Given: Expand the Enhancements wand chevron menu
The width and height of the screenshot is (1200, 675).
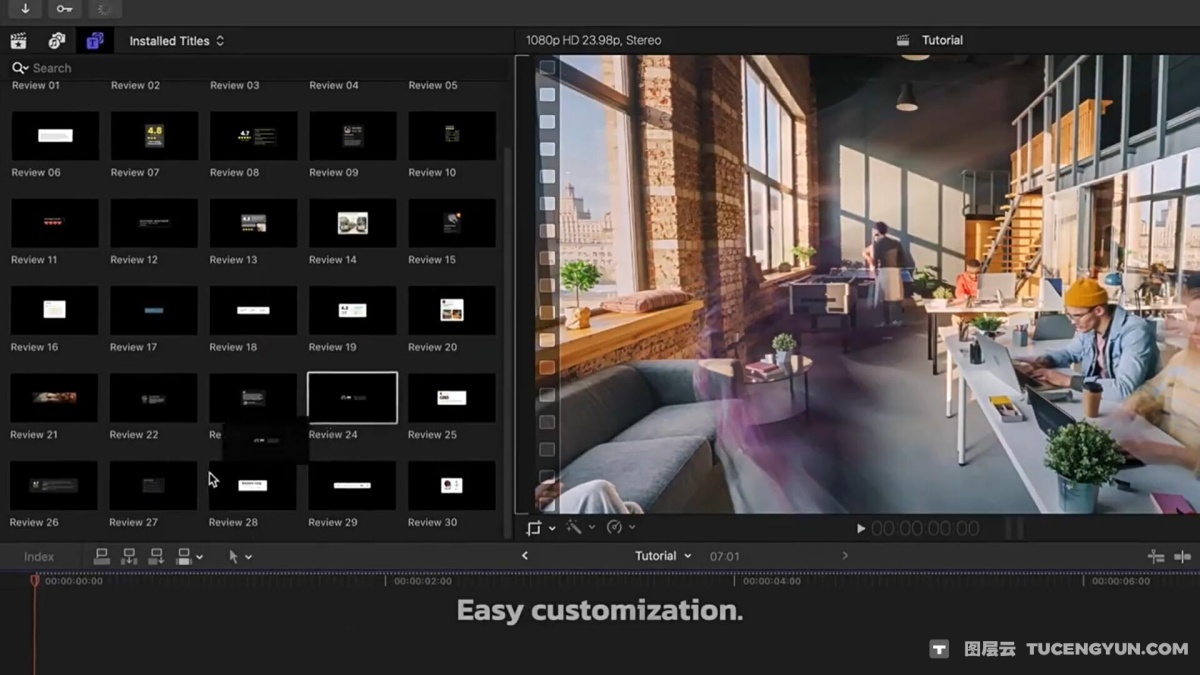Looking at the screenshot, I should pyautogui.click(x=592, y=528).
